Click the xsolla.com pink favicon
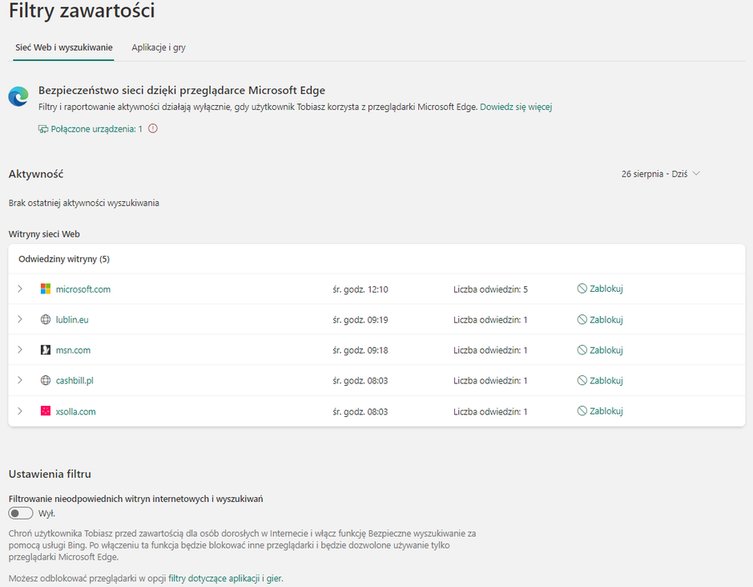Viewport: 753px width, 587px height. [x=46, y=411]
